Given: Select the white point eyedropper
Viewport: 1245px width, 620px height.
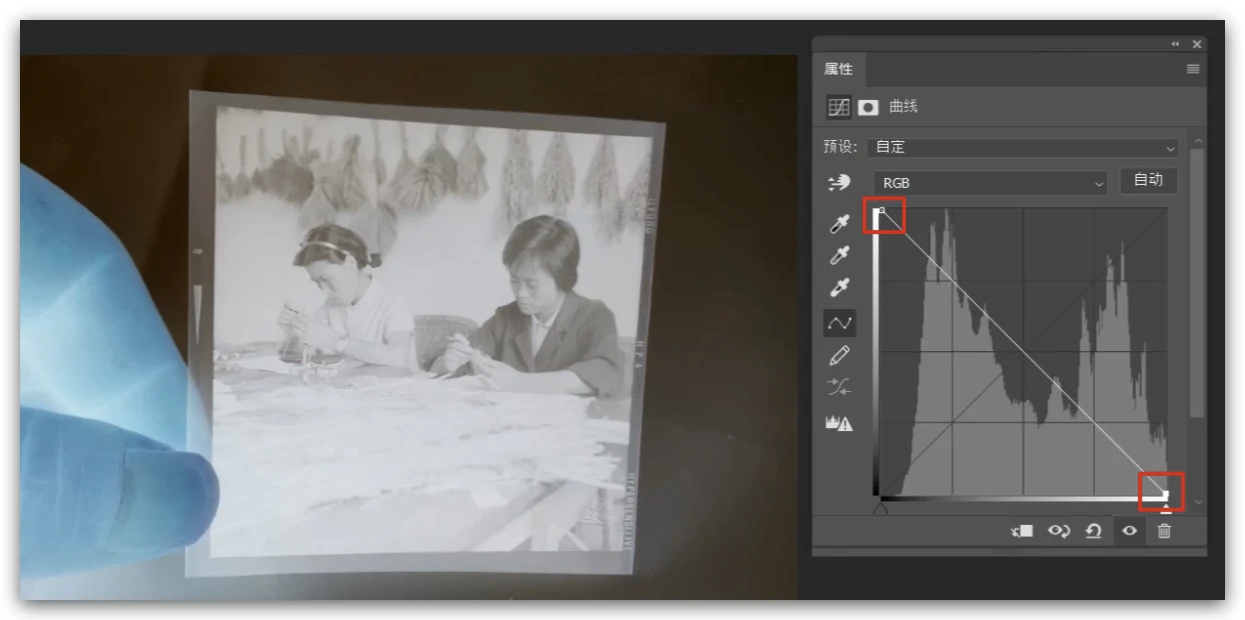Looking at the screenshot, I should [839, 289].
